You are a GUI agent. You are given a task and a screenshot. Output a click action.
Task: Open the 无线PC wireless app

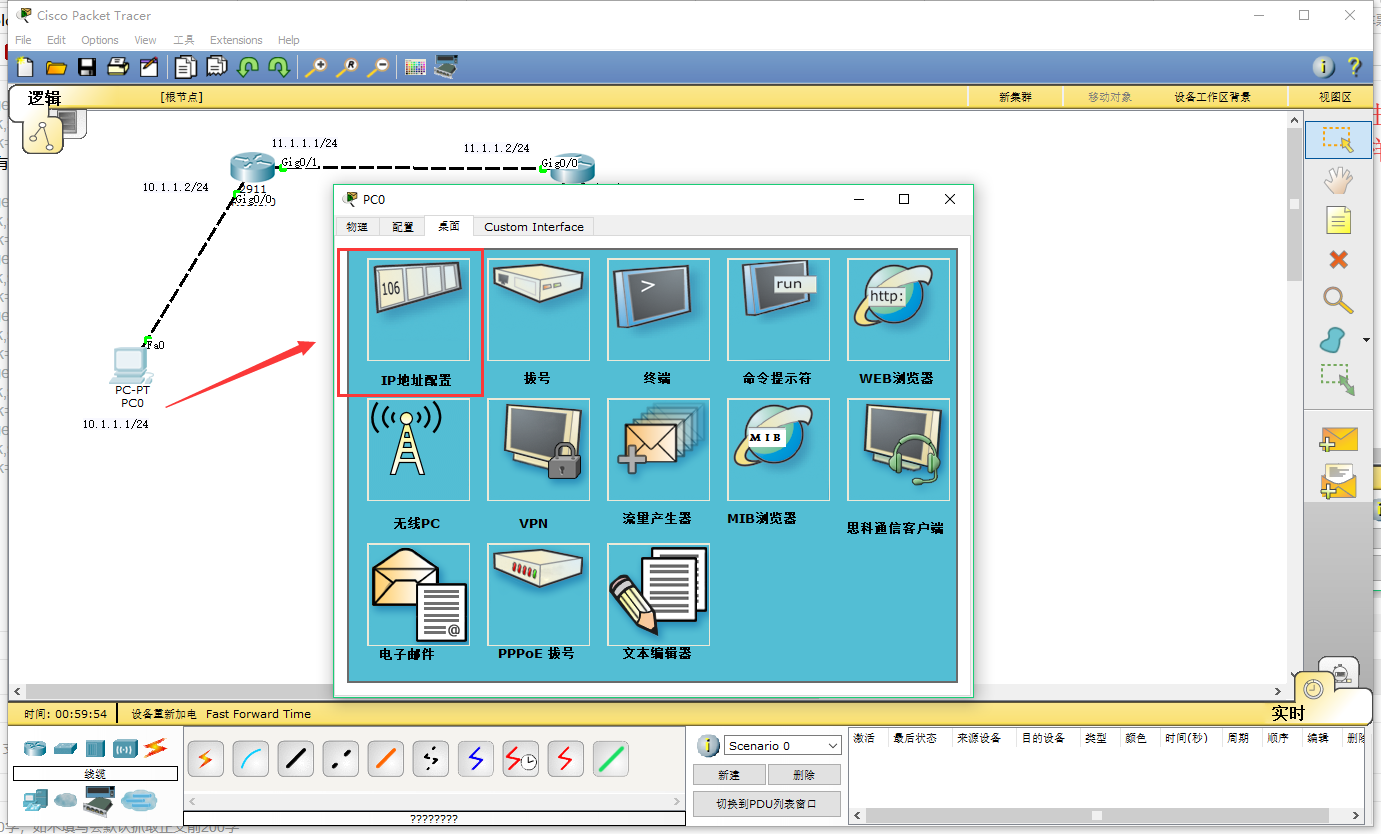(418, 449)
